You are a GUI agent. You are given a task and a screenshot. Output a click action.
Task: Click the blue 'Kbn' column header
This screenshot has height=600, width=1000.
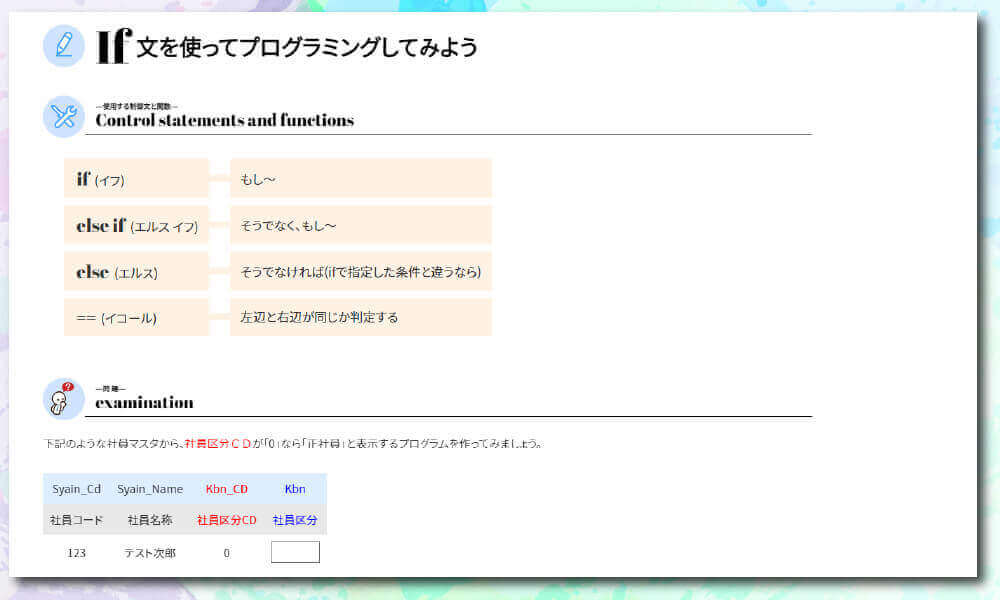(295, 489)
